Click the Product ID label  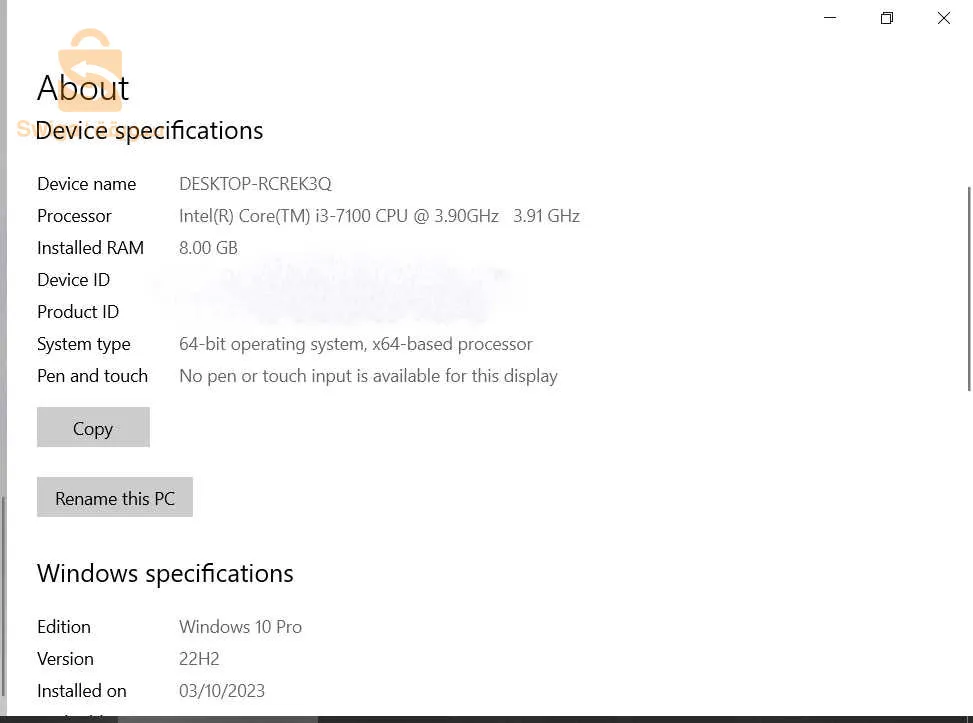(78, 312)
